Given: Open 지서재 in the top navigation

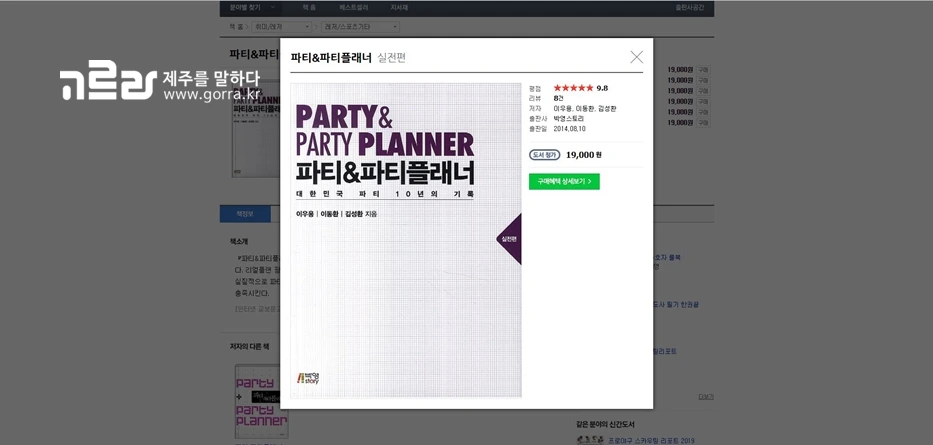Looking at the screenshot, I should tap(399, 8).
